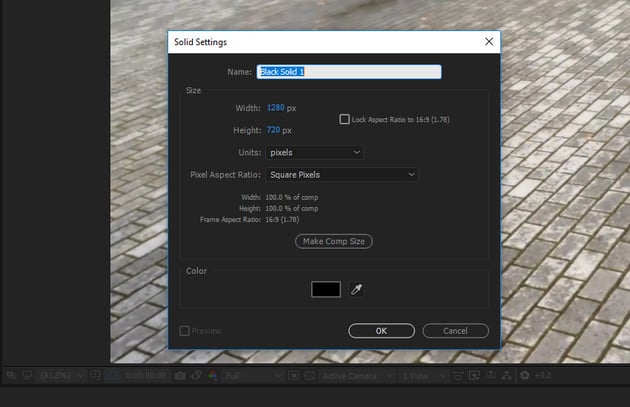Toggle Pixel Aspect Ratio Correction icon
The width and height of the screenshot is (630, 407).
[x=458, y=376]
